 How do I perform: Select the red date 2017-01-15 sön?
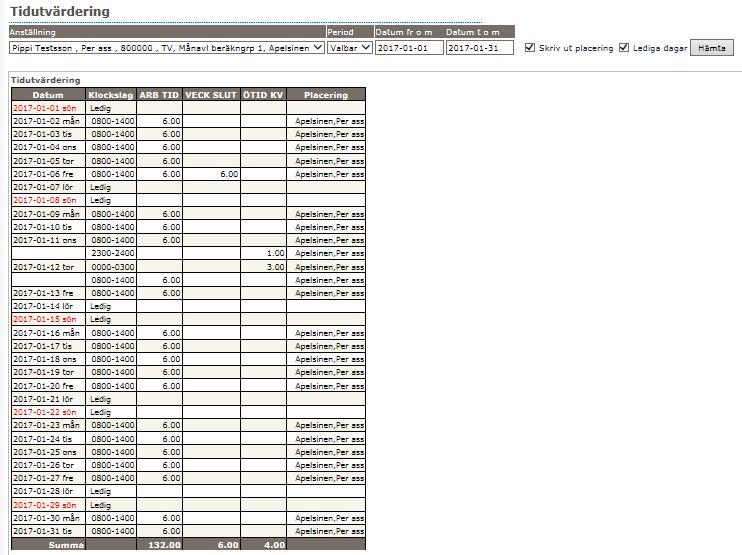point(44,319)
